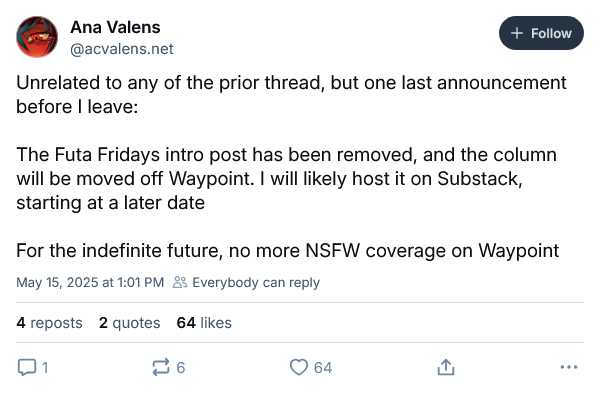Repost using the arrows icon
The width and height of the screenshot is (600, 393).
pos(161,367)
